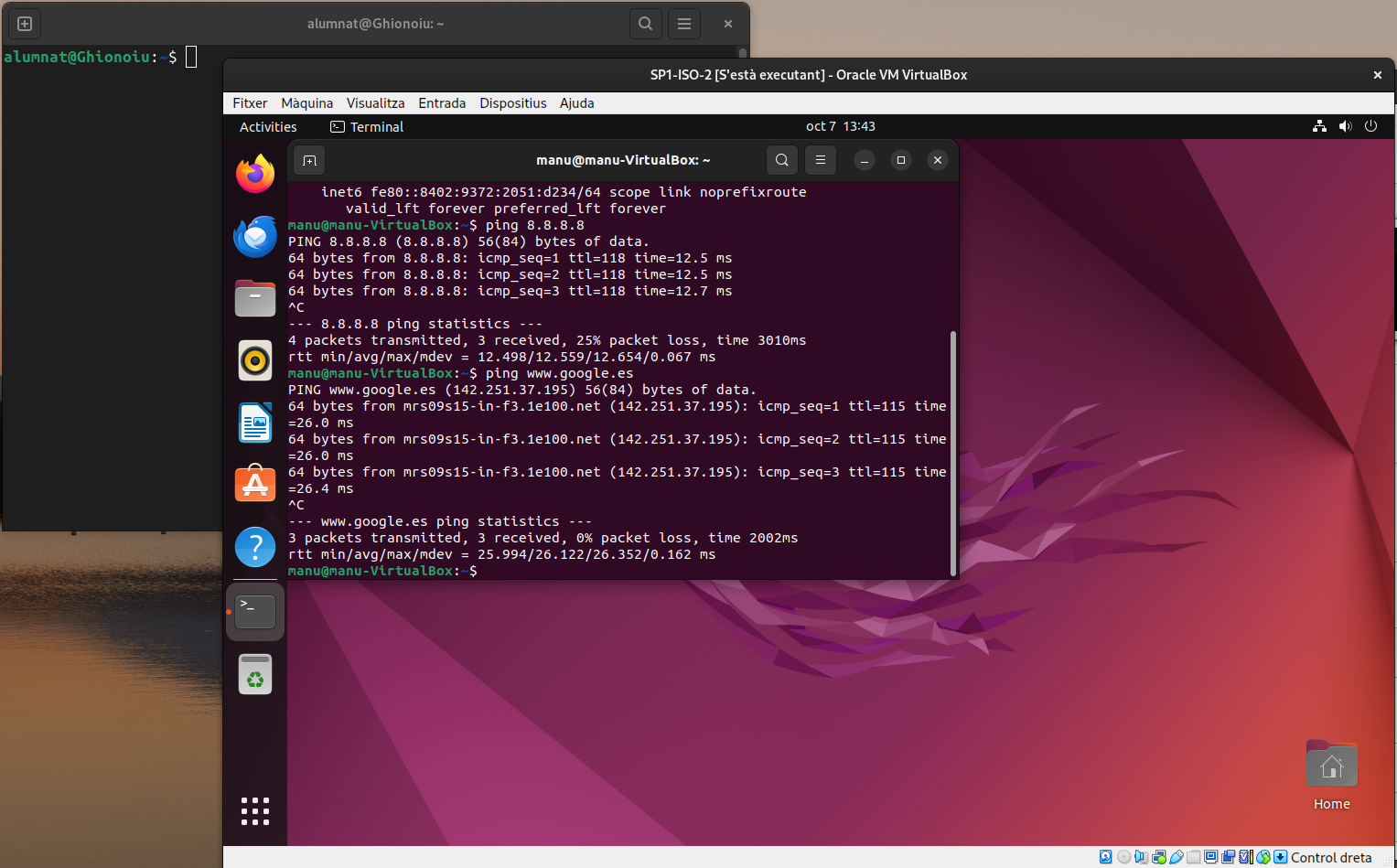Click Activities in the guest top bar
The height and width of the screenshot is (868, 1397).
[x=268, y=127]
